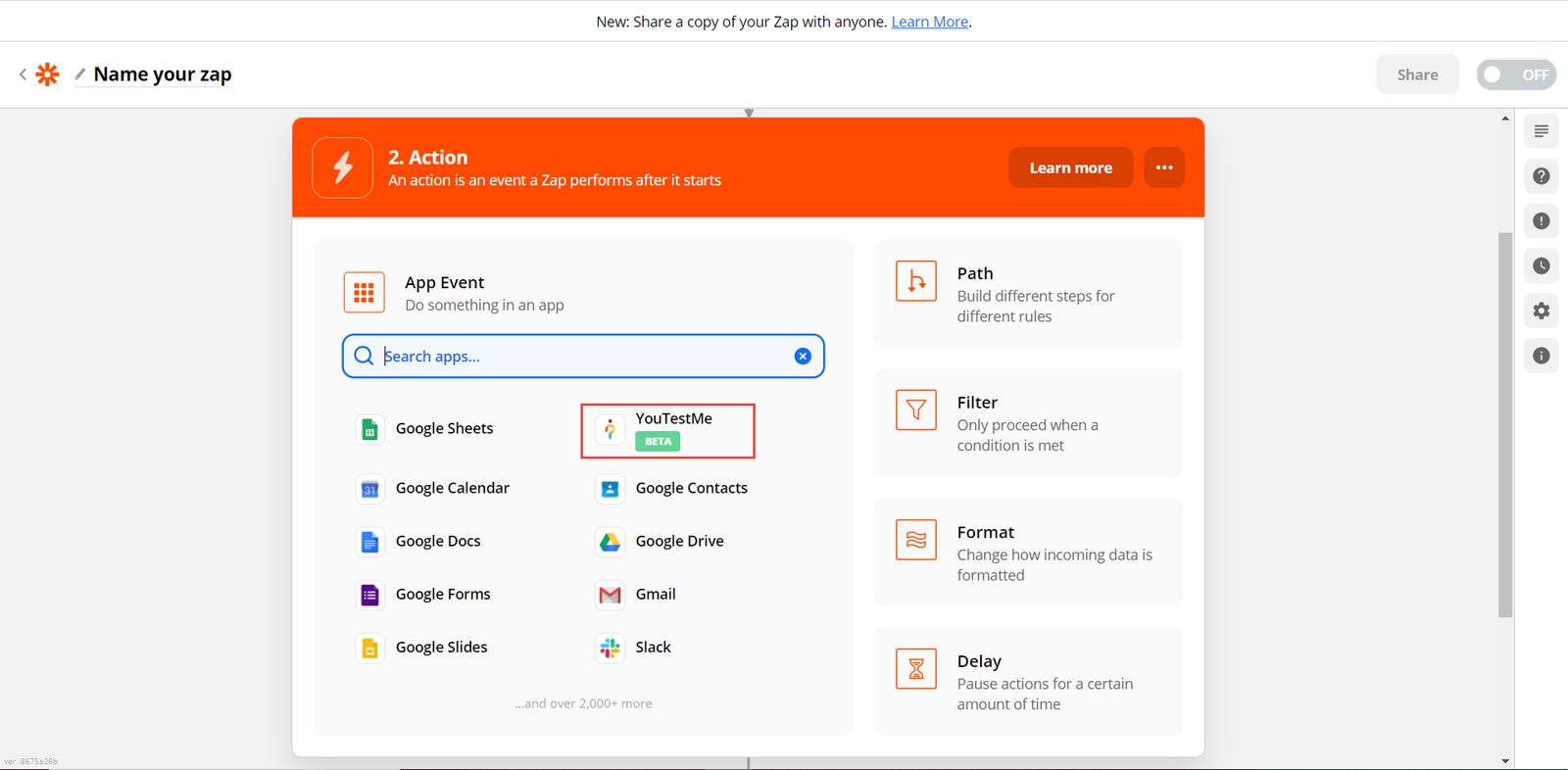Open the Learn More link in banner
1568x770 pixels.
929,22
